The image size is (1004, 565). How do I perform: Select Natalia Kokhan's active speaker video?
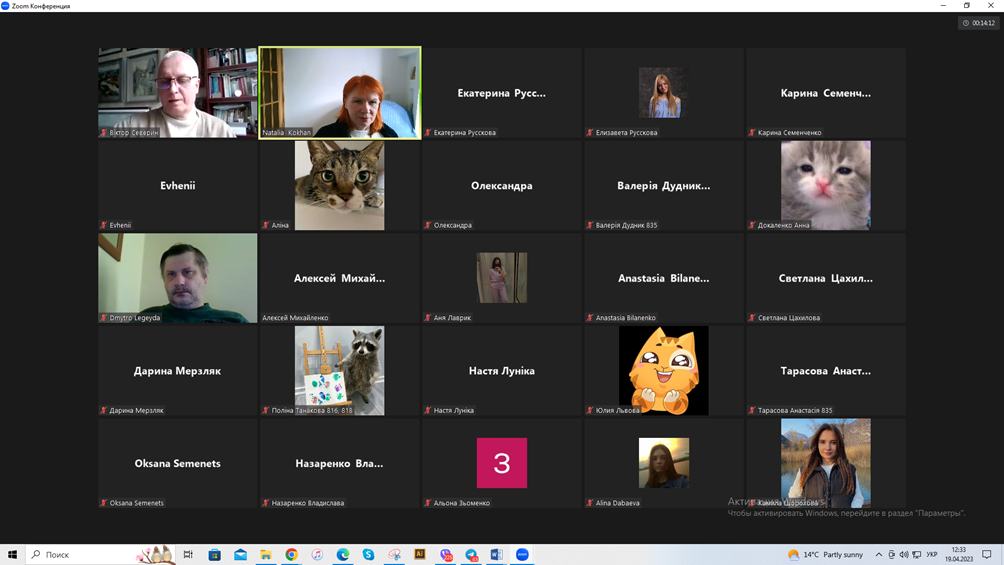click(x=340, y=92)
